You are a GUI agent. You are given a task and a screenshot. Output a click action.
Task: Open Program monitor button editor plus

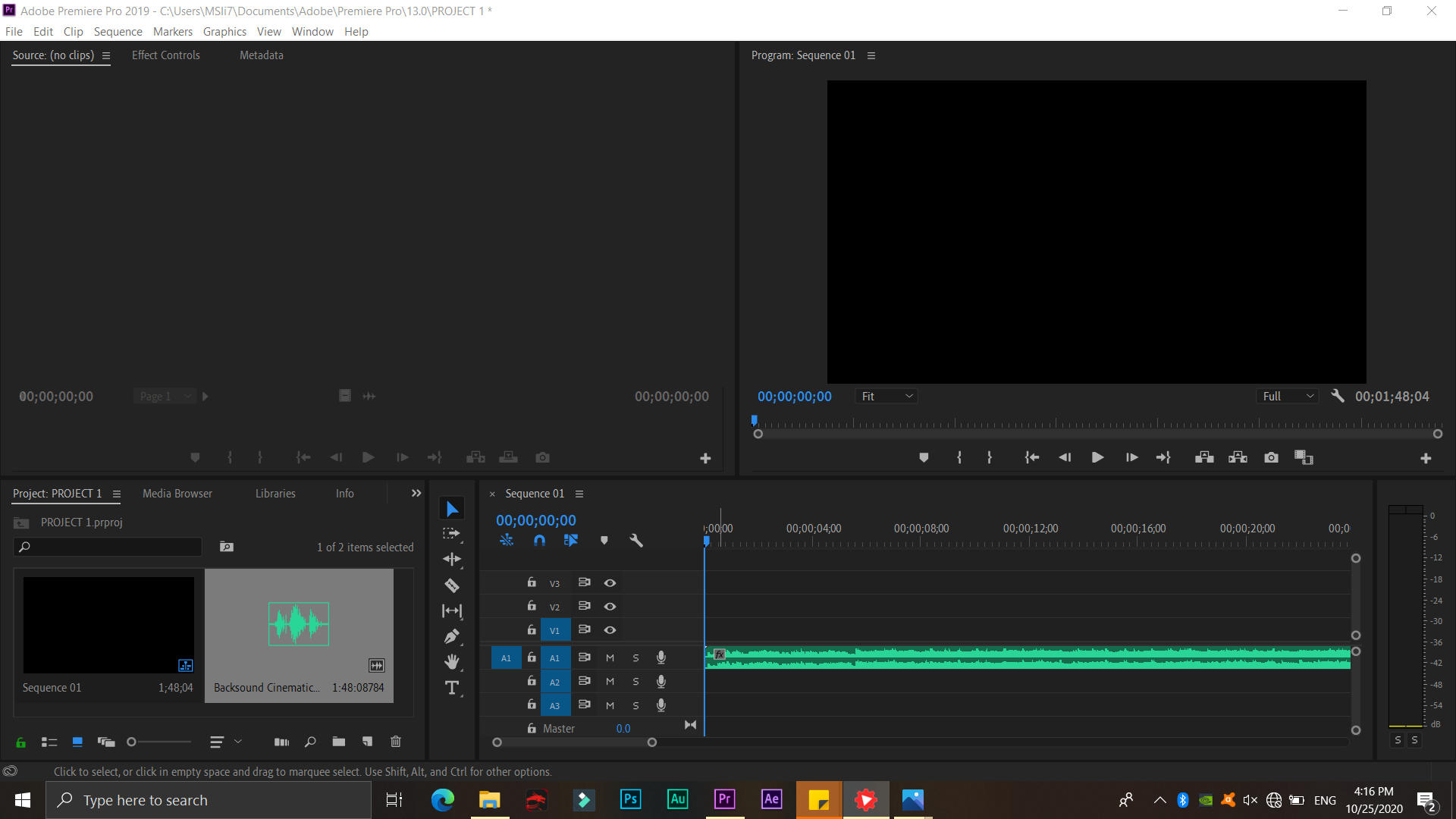point(1426,459)
